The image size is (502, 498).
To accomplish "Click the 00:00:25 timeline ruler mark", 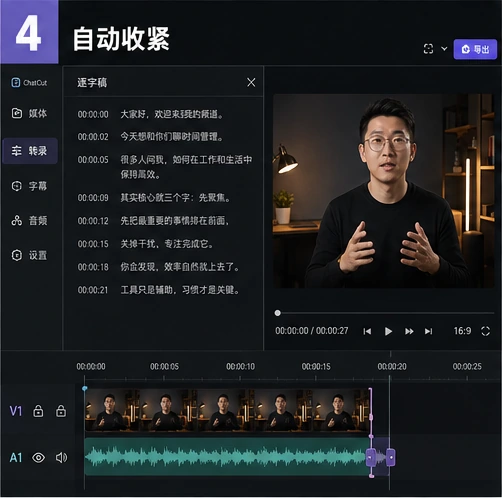I will click(x=467, y=367).
